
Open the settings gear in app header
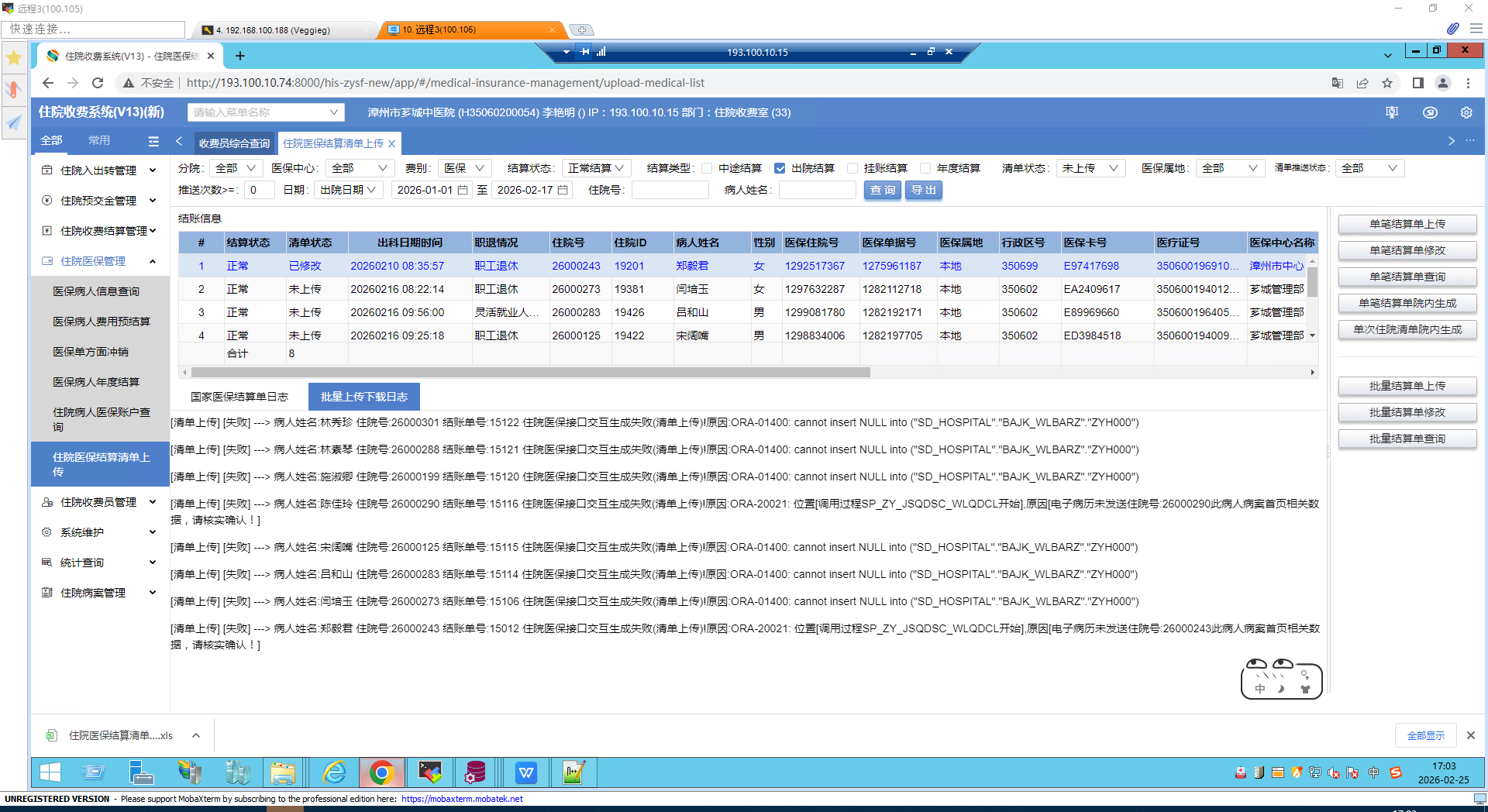1466,112
